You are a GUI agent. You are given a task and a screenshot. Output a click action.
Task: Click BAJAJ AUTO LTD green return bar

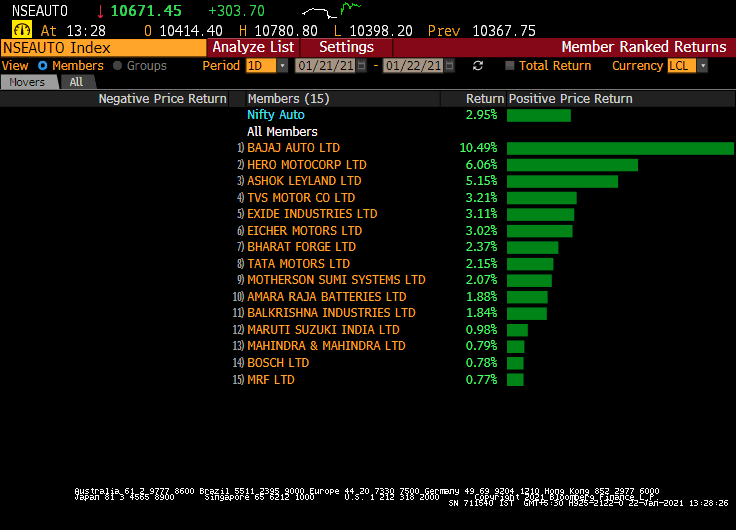620,148
